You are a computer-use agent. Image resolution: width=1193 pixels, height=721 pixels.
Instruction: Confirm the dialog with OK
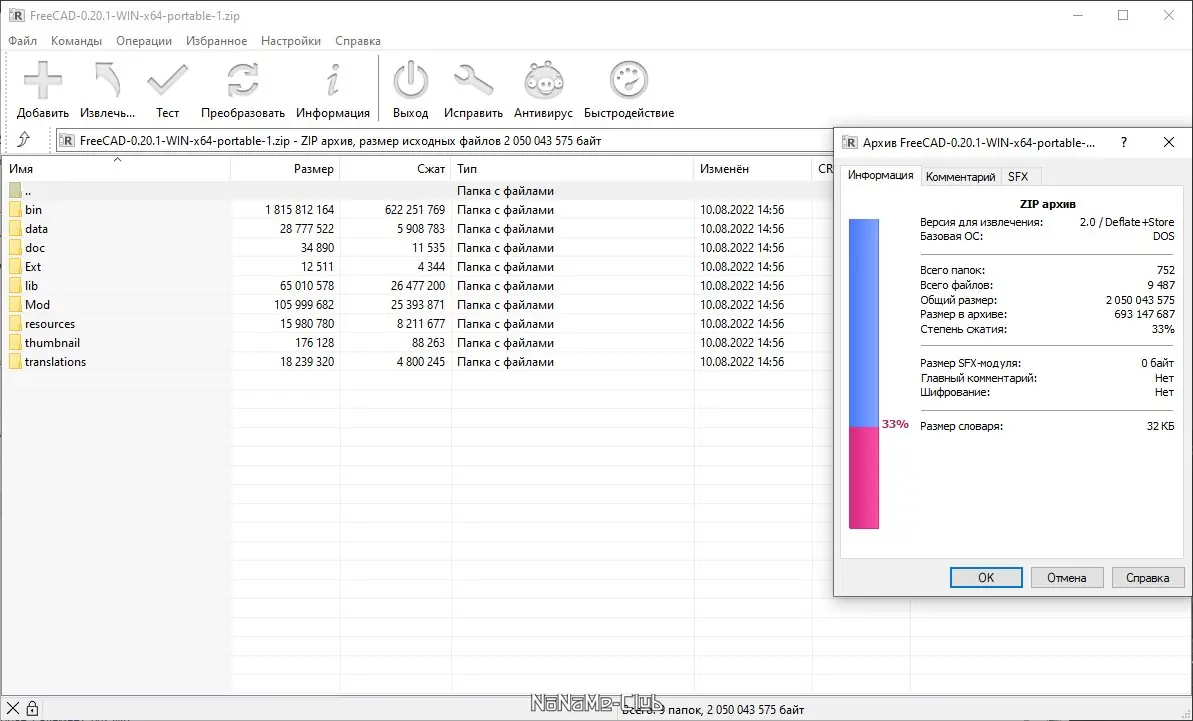(x=986, y=577)
